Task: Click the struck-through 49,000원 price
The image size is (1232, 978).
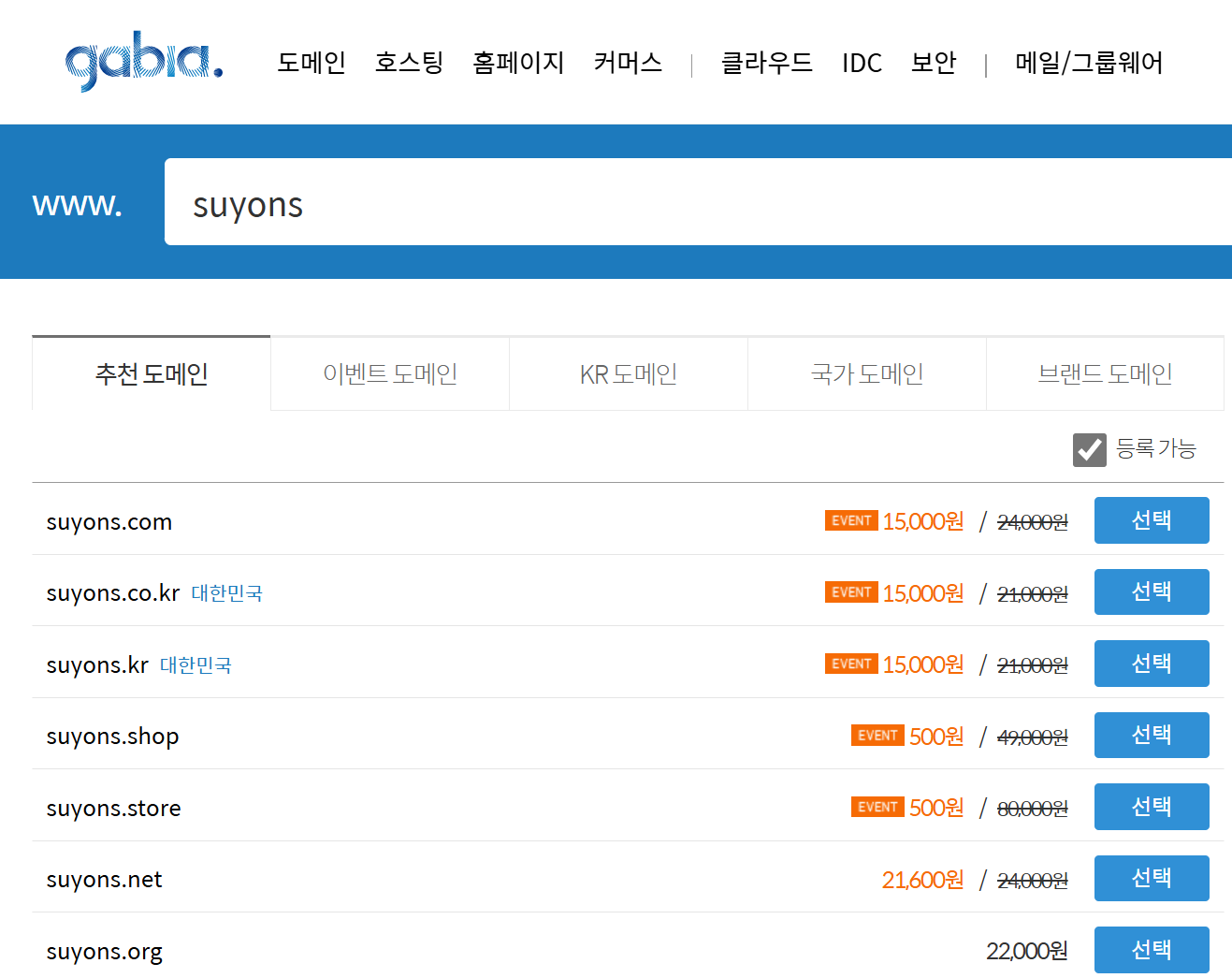Action: 1033,737
